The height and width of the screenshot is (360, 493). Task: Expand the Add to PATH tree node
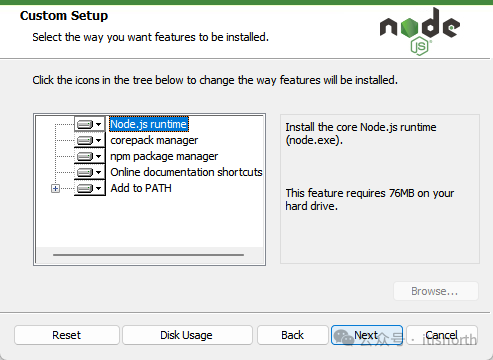pos(55,189)
